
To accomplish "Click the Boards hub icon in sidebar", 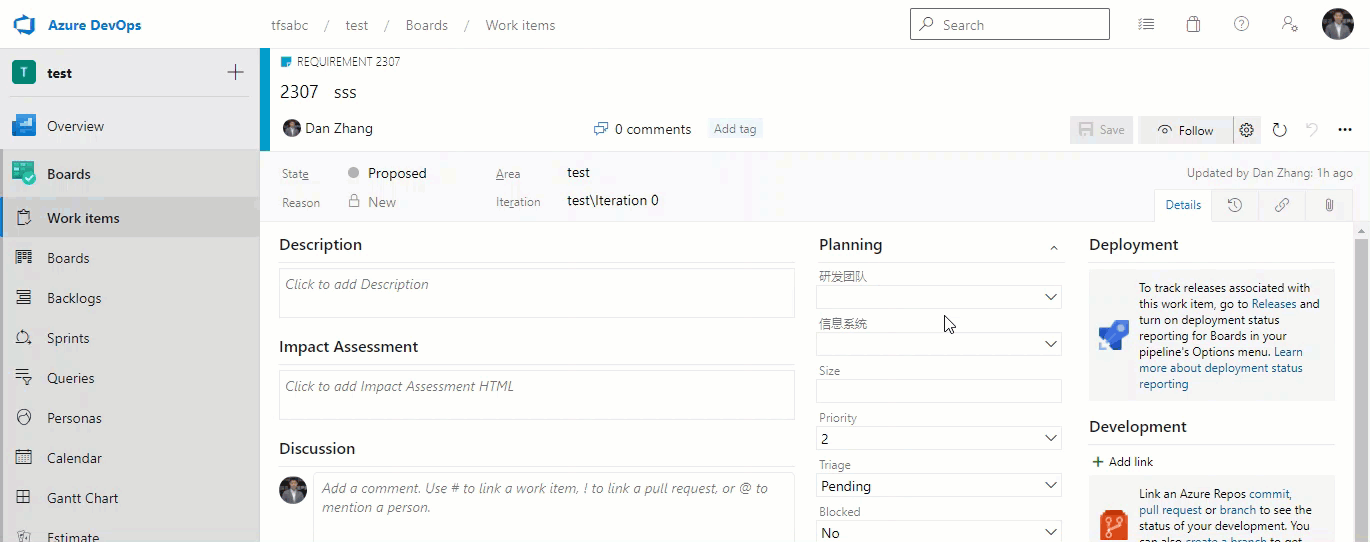I will point(24,173).
